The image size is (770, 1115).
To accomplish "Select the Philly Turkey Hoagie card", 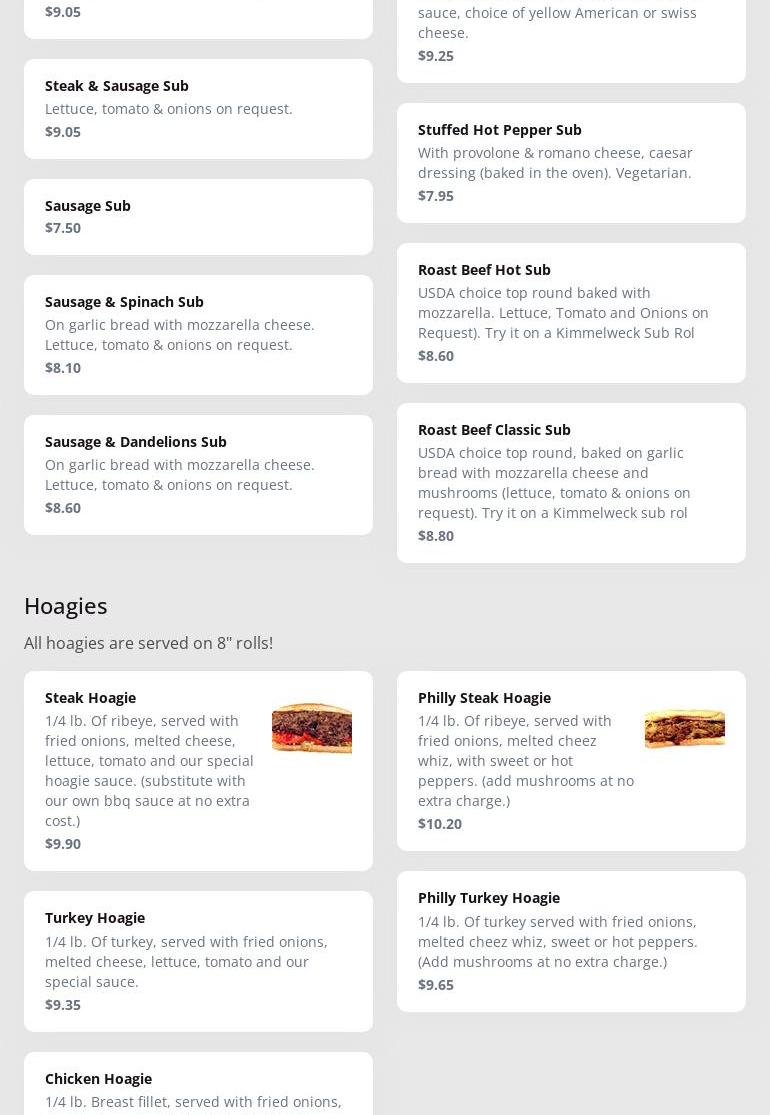I will point(571,940).
